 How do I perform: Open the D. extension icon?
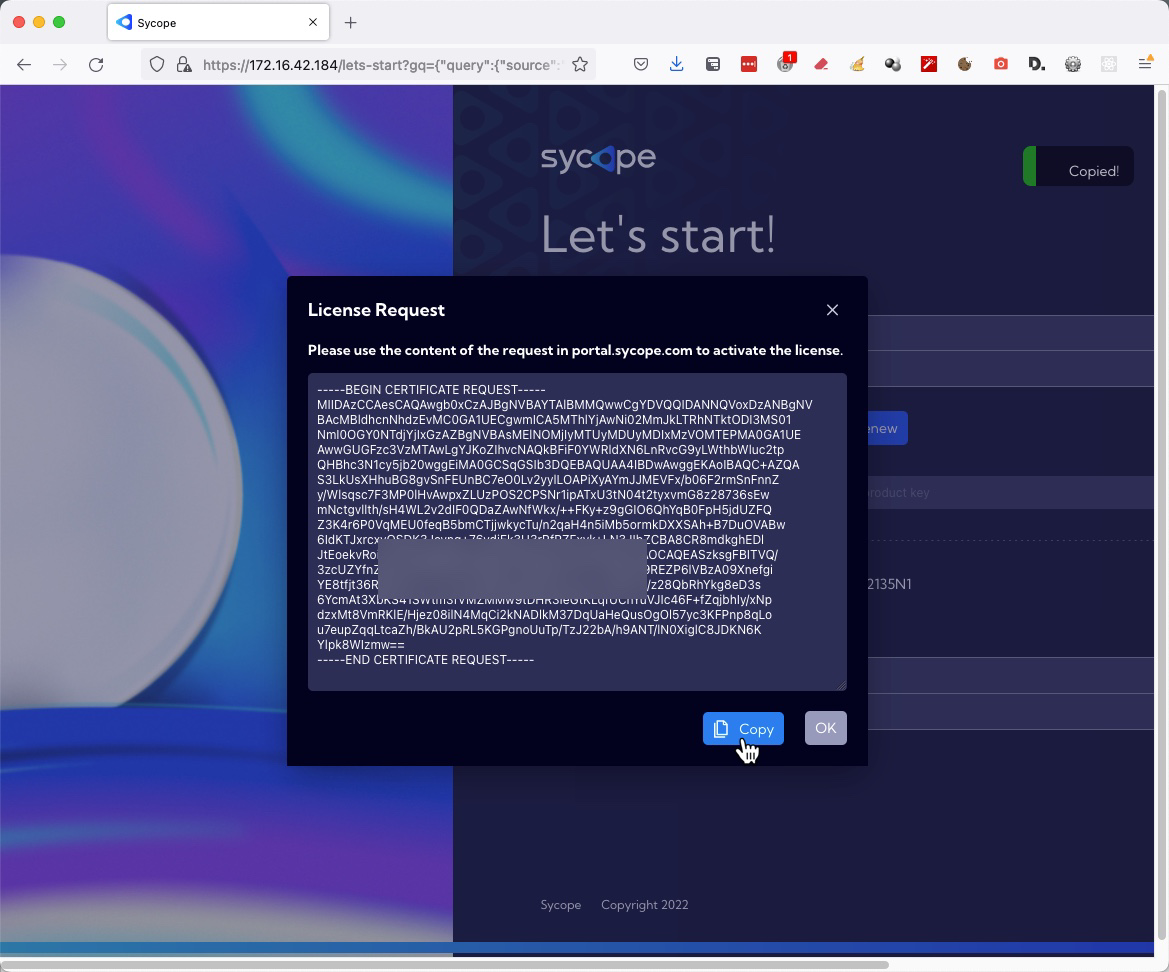point(1036,65)
